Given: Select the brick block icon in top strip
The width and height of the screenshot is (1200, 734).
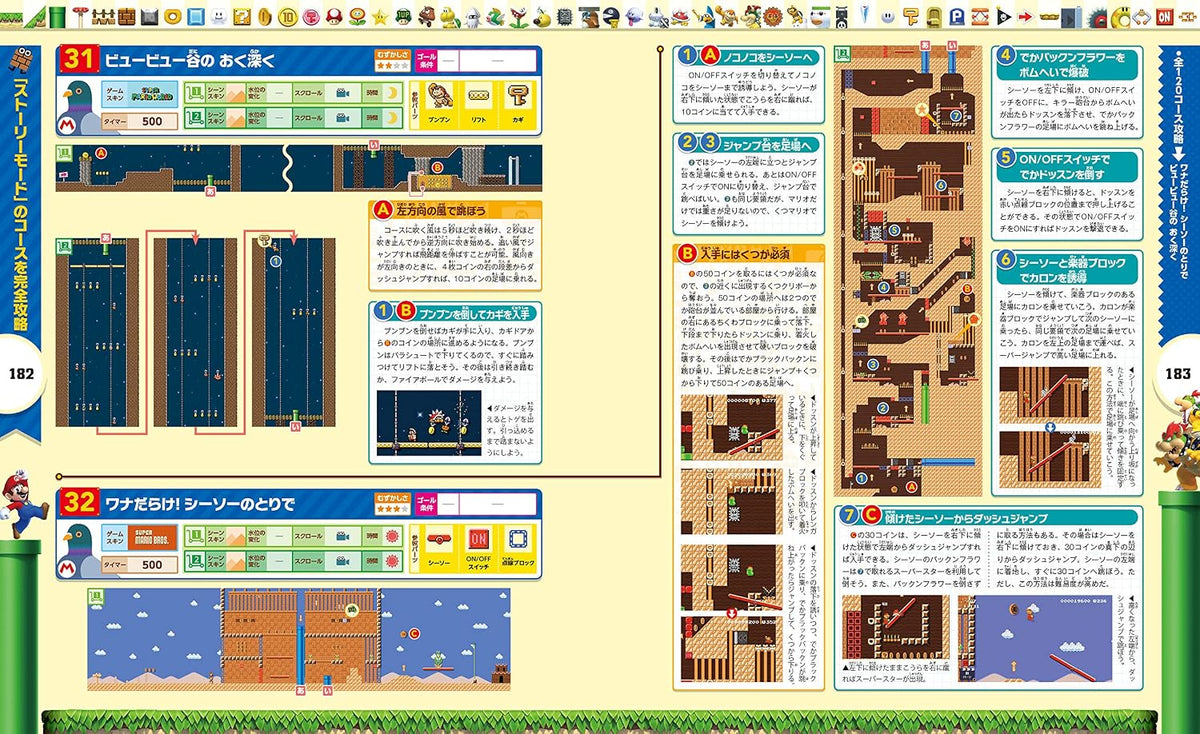Looking at the screenshot, I should (127, 17).
